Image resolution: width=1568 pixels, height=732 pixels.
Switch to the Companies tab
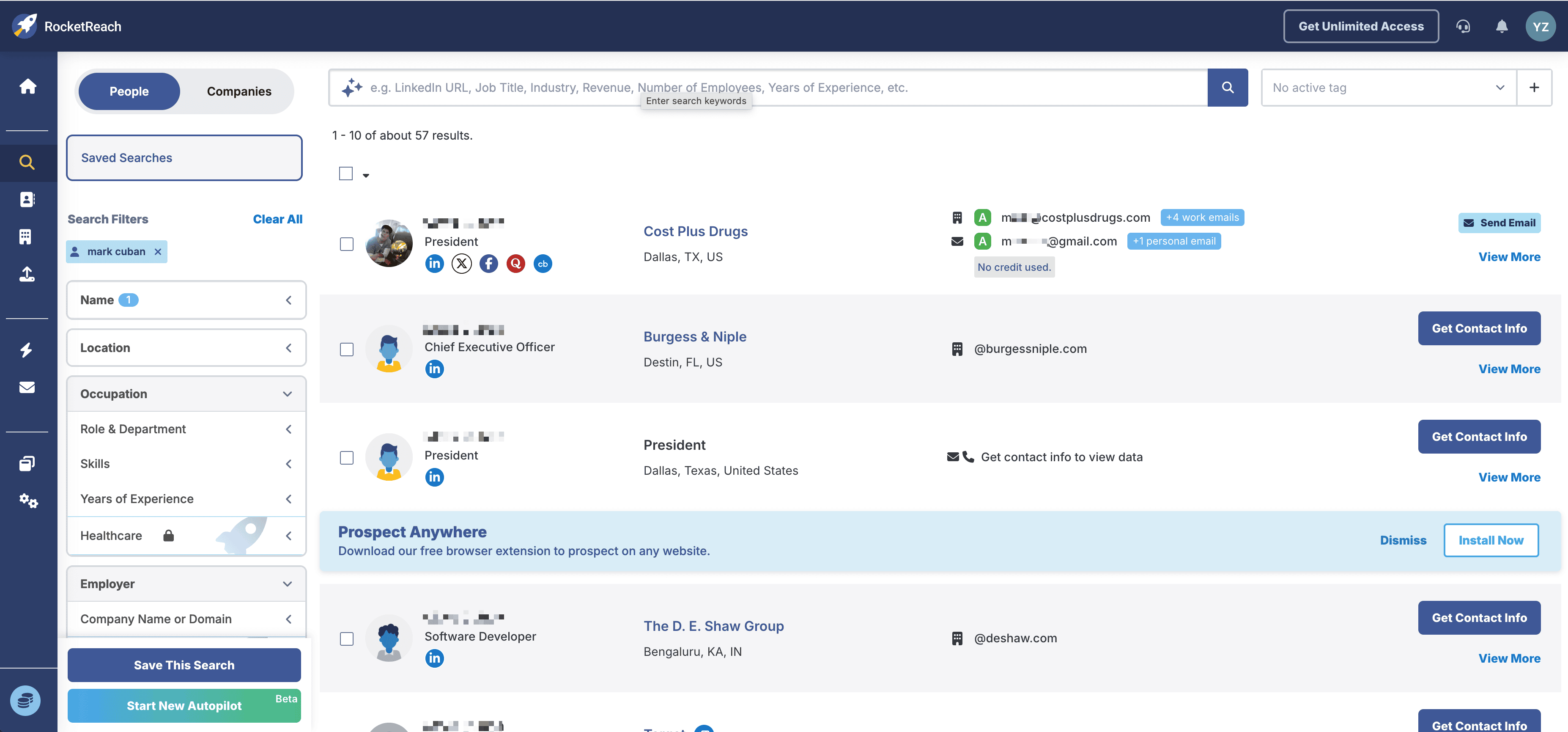click(238, 91)
